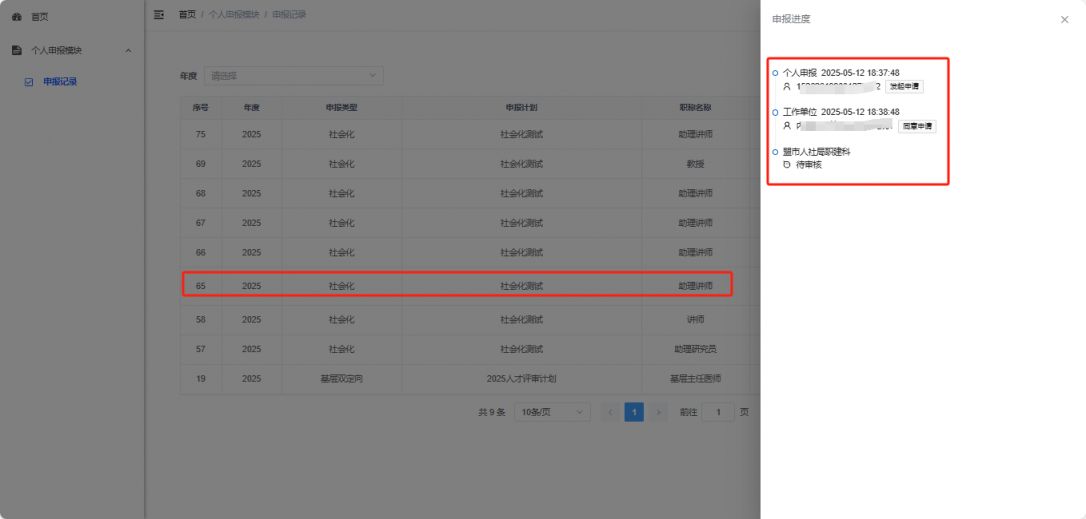
Task: Click 个人申报模块 in the breadcrumb
Action: click(234, 14)
